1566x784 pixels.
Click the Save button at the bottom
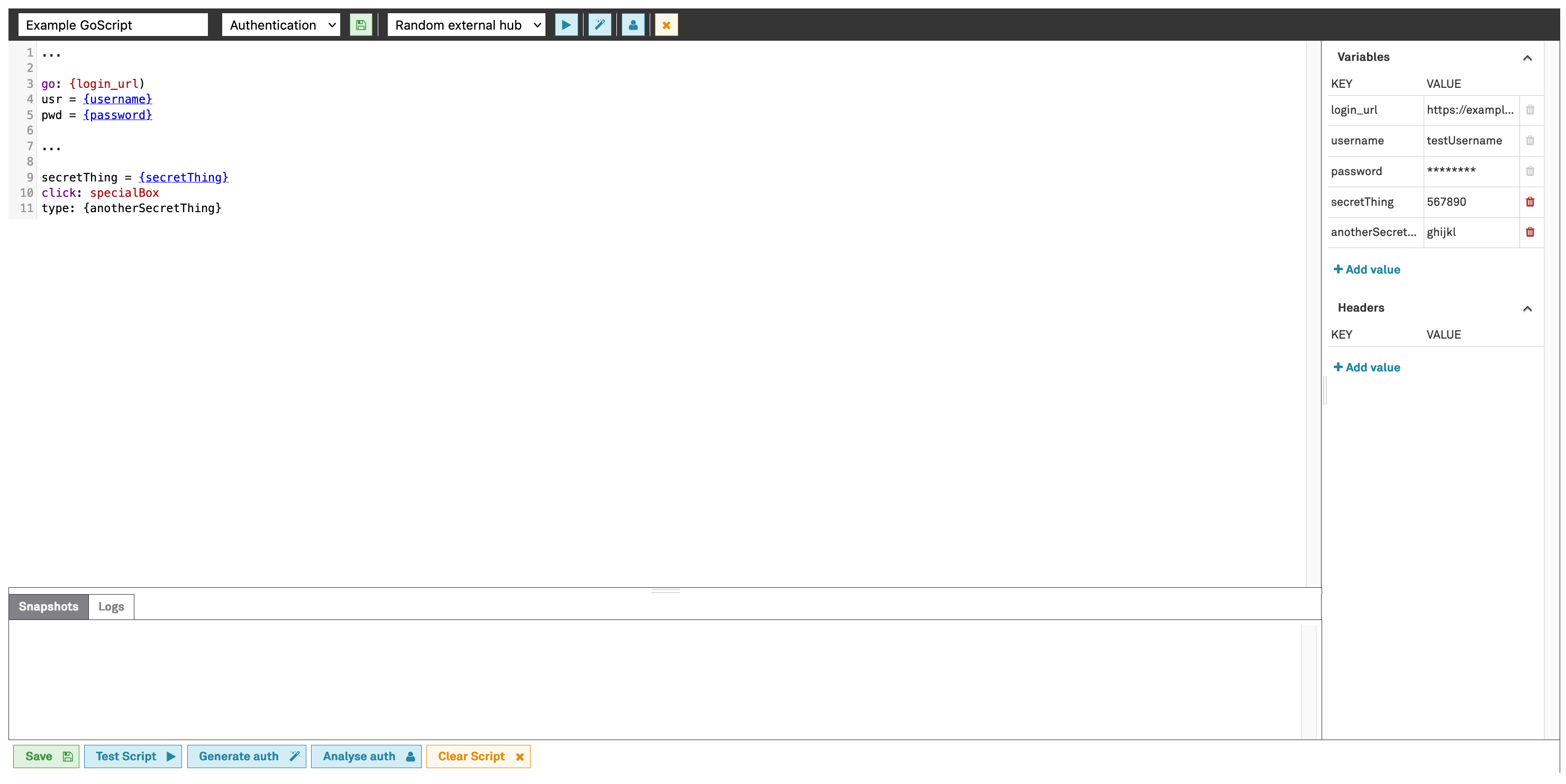[x=46, y=756]
